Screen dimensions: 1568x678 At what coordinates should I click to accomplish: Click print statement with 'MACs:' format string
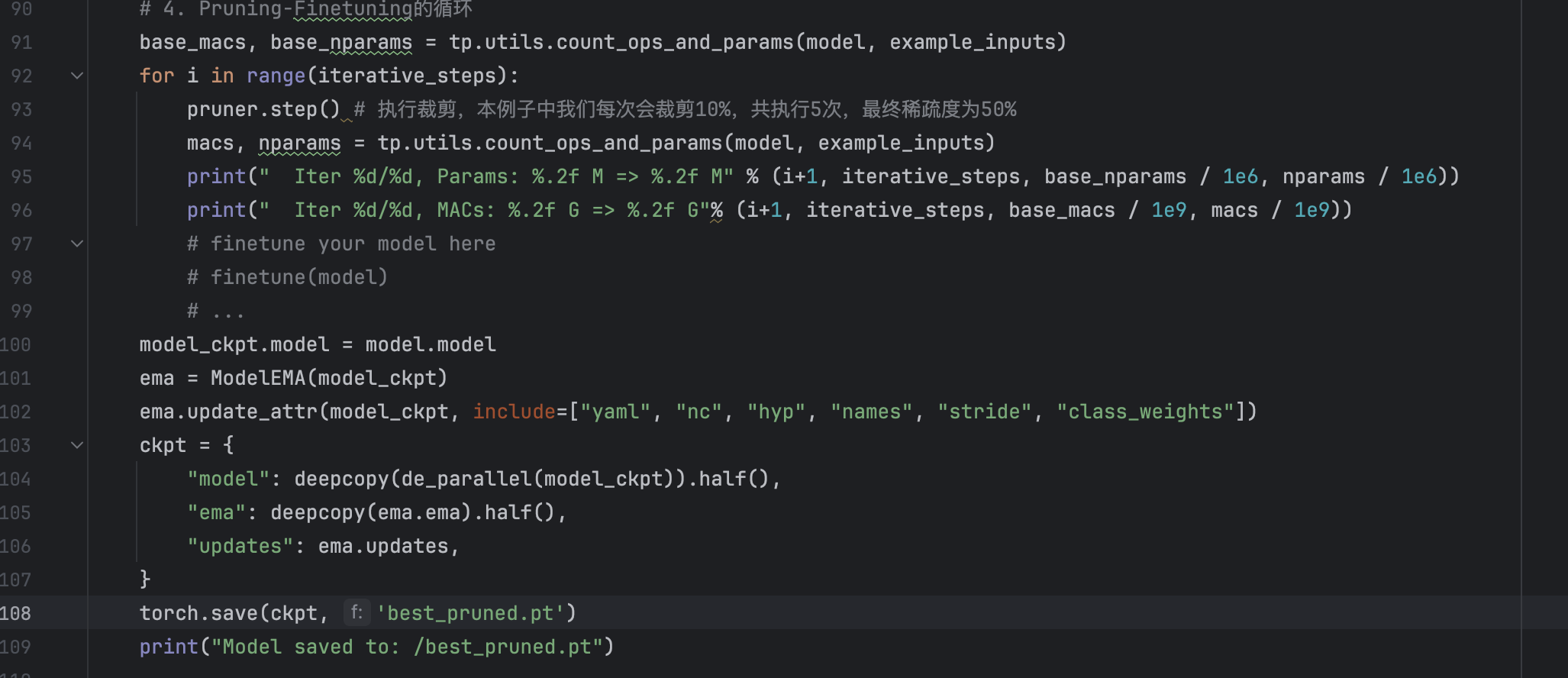[x=769, y=210]
